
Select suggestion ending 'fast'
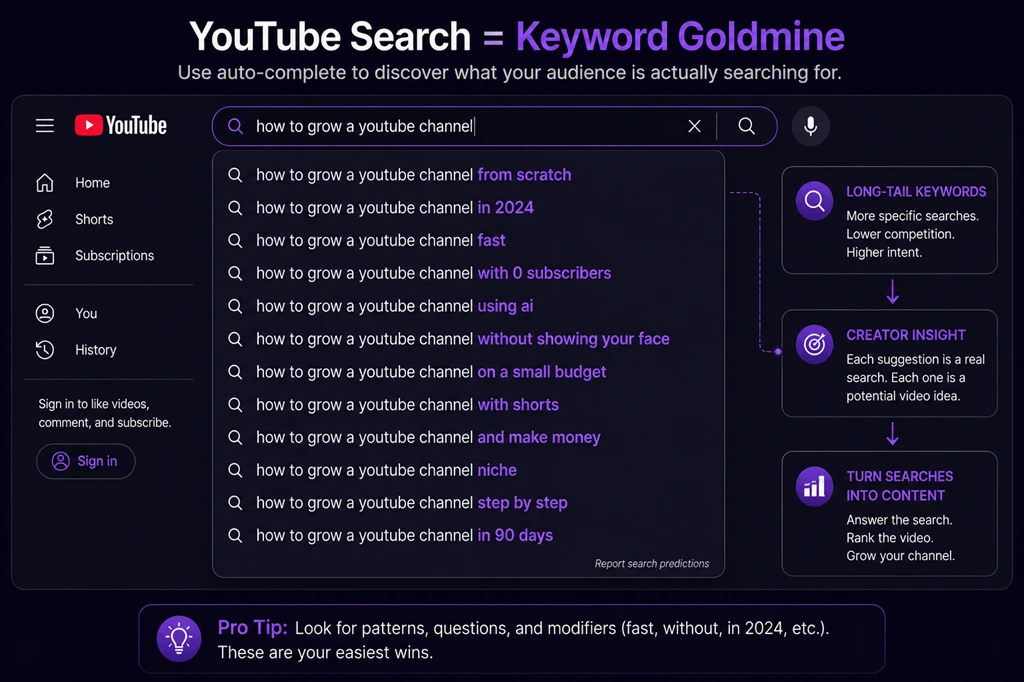[x=468, y=240]
